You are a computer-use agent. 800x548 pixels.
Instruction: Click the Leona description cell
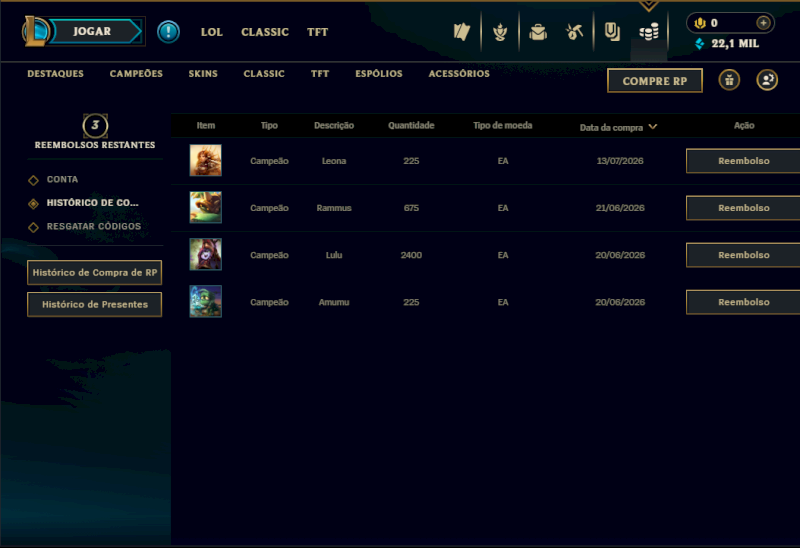point(334,161)
